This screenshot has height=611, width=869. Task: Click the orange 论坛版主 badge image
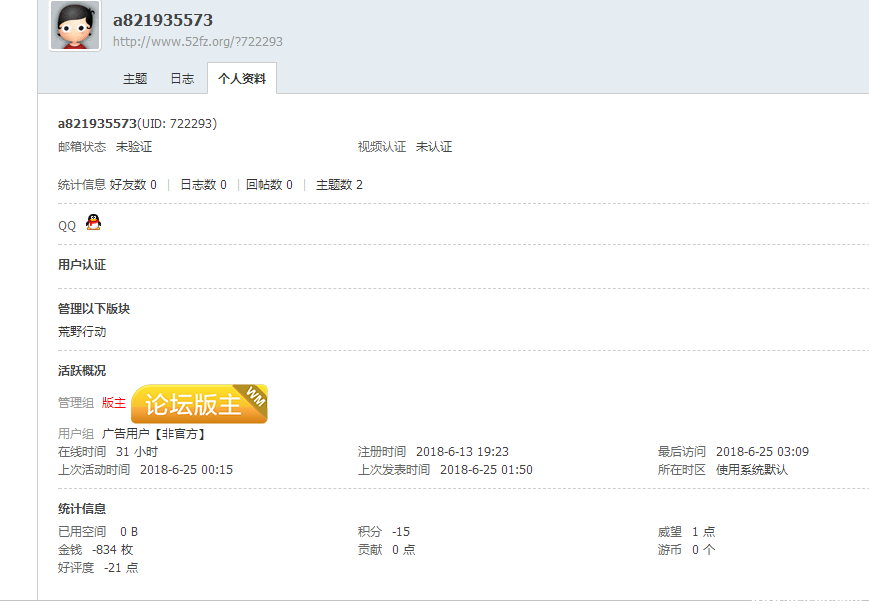tap(199, 404)
